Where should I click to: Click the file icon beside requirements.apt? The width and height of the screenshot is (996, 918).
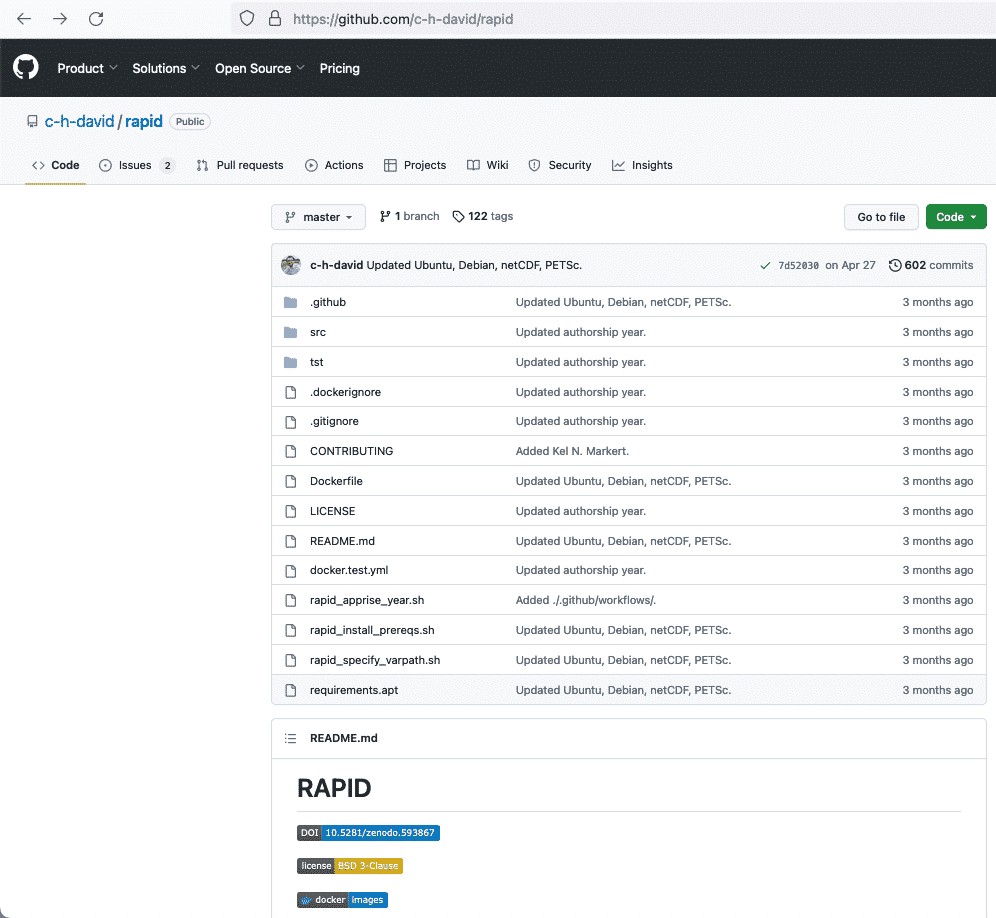click(x=291, y=691)
